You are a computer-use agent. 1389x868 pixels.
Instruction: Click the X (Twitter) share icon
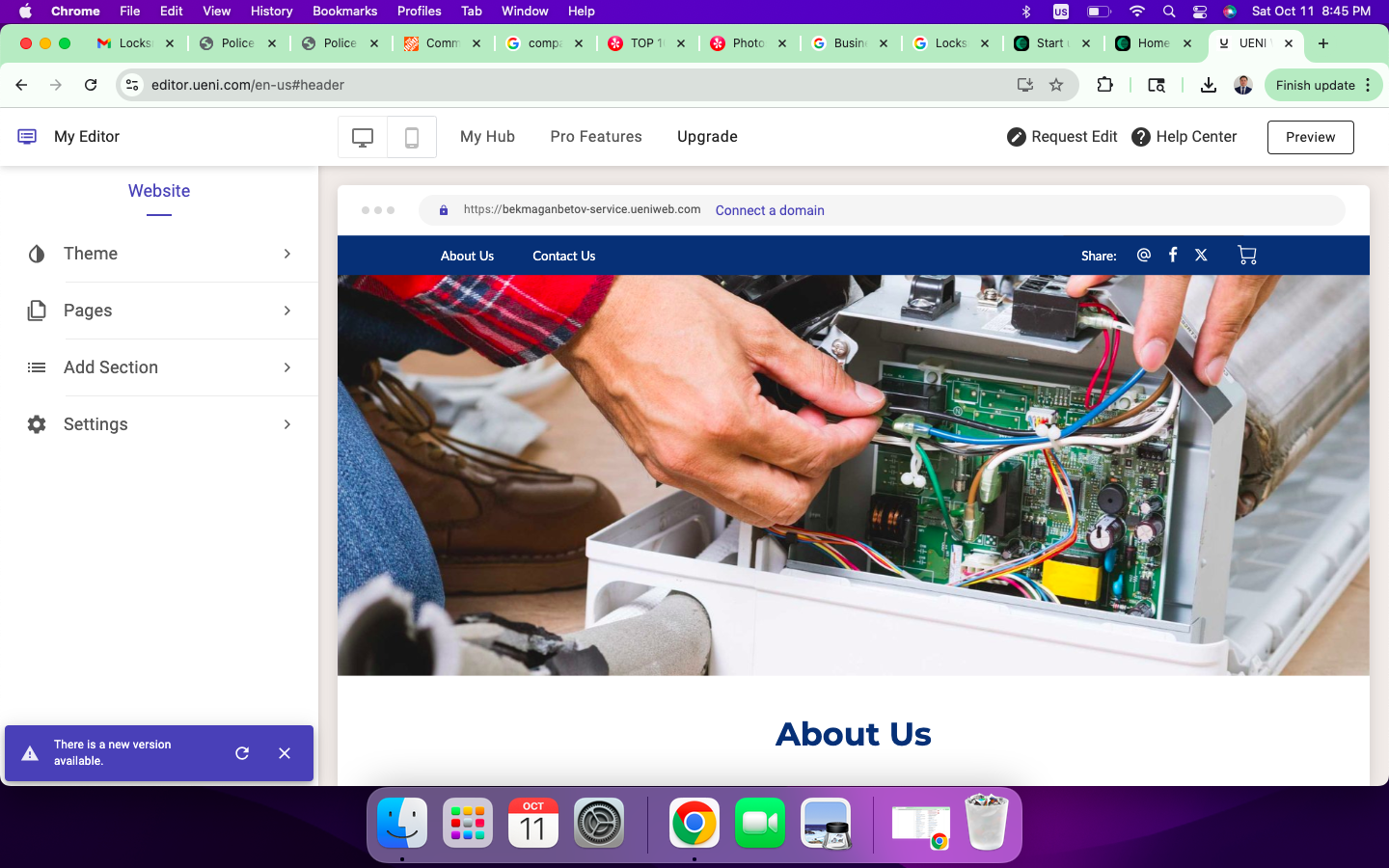pyautogui.click(x=1201, y=256)
